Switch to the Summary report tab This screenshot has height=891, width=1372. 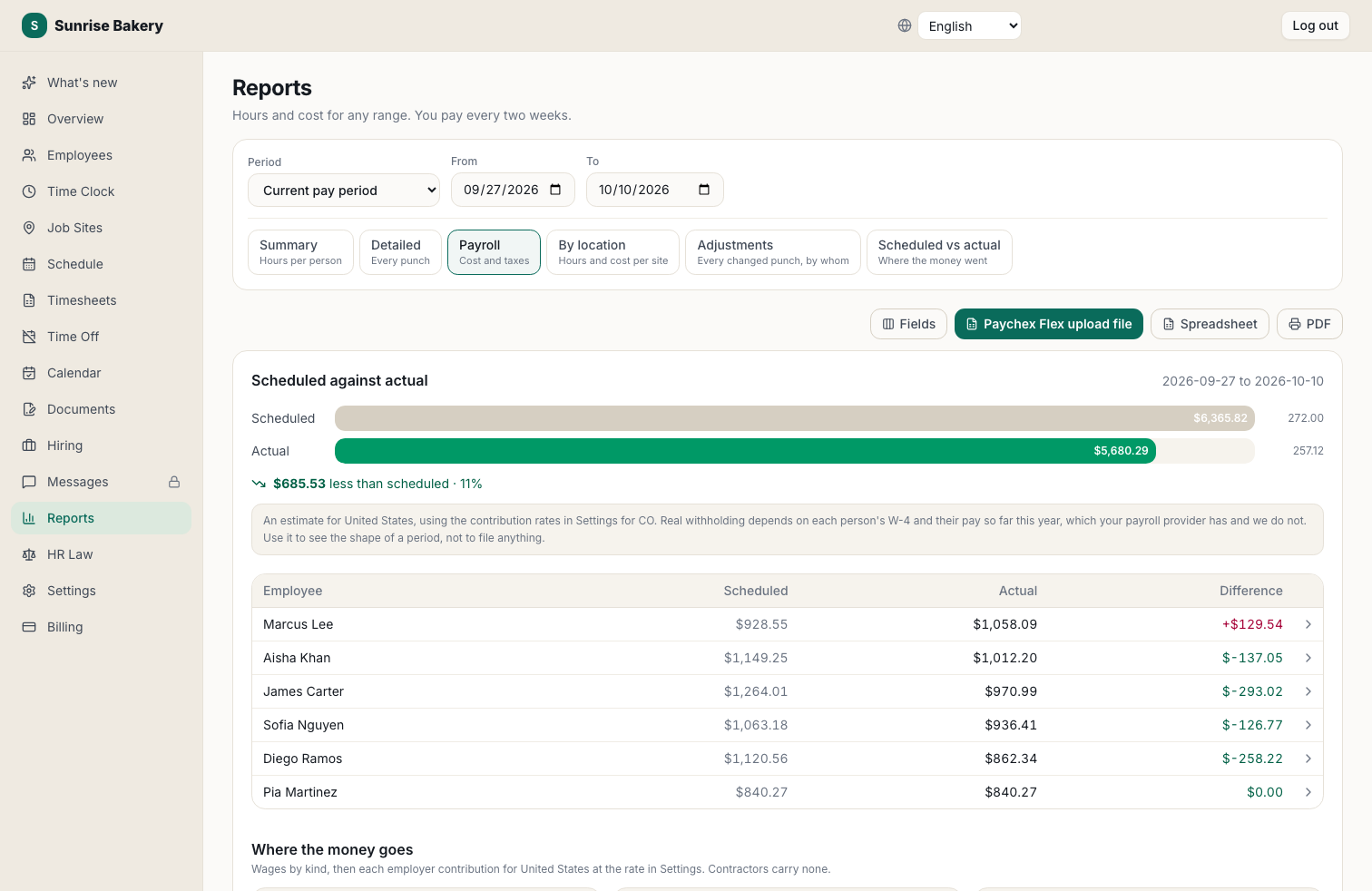pyautogui.click(x=300, y=251)
